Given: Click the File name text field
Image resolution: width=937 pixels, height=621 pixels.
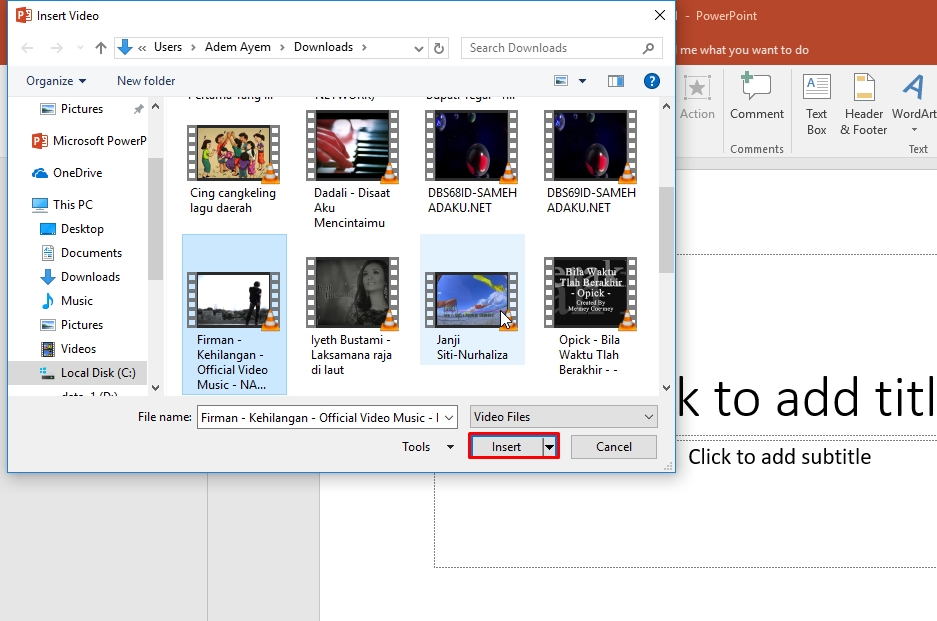Looking at the screenshot, I should point(320,417).
